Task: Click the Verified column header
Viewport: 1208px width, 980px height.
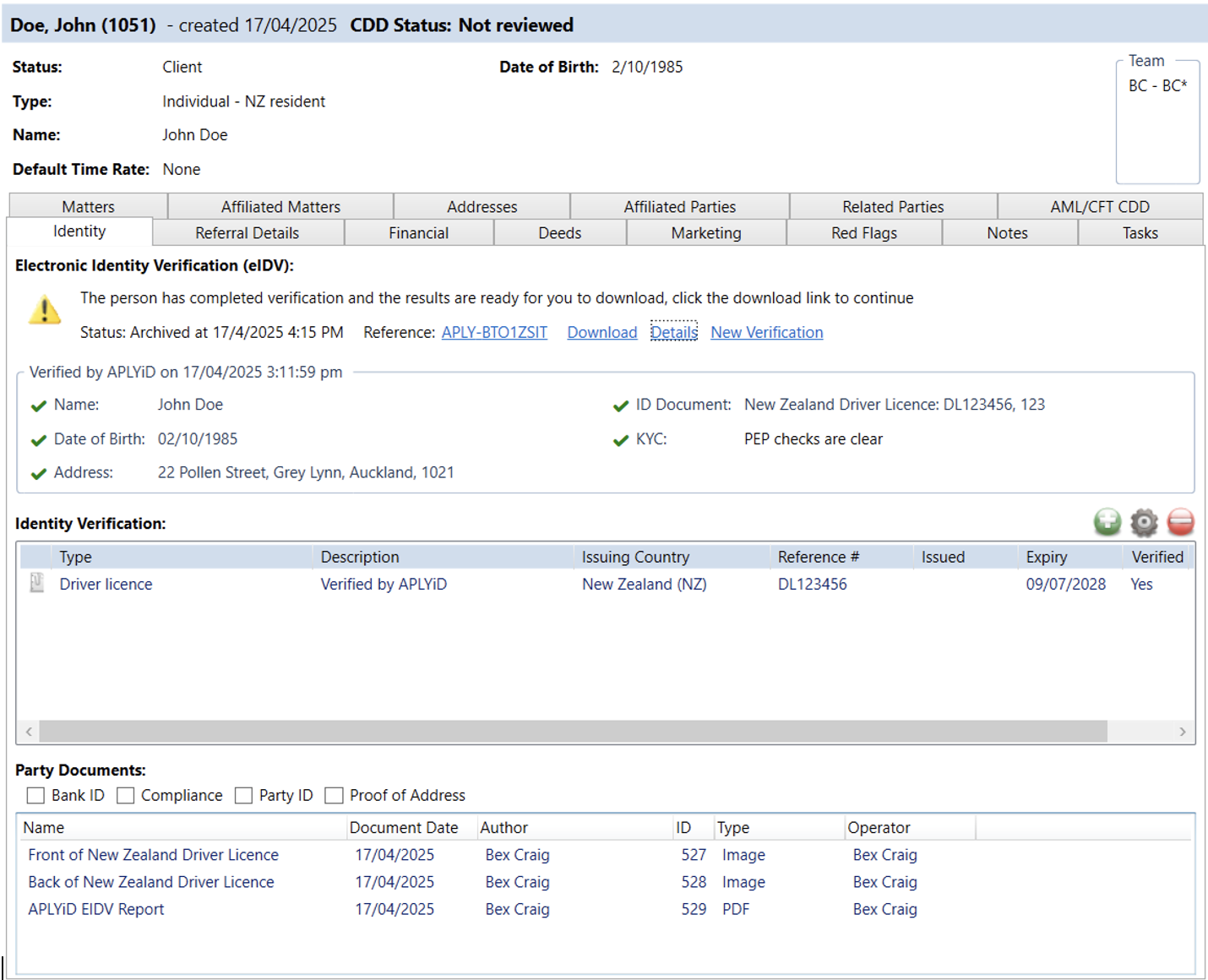Action: [x=1156, y=557]
